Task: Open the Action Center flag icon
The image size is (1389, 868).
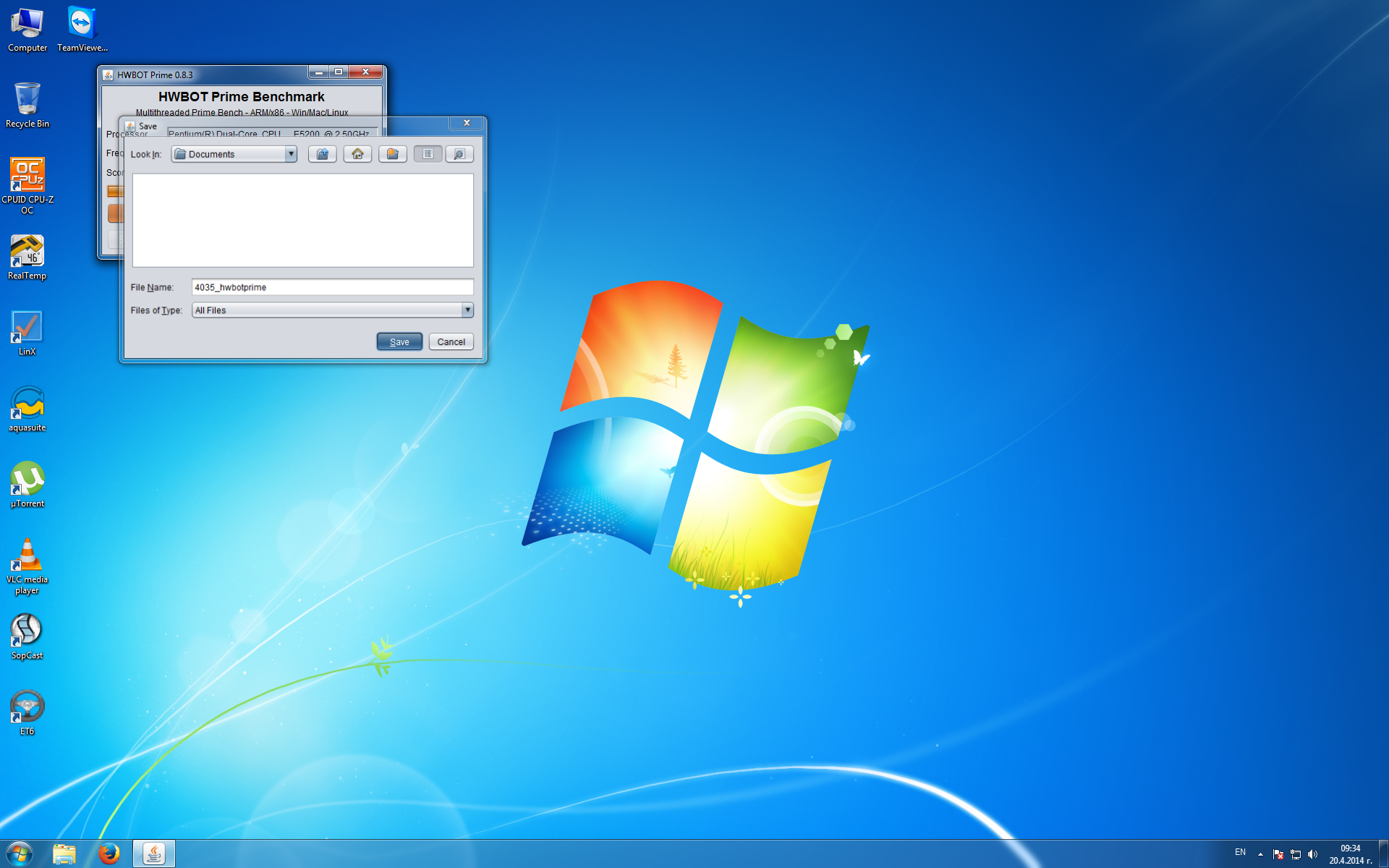Action: point(1278,854)
